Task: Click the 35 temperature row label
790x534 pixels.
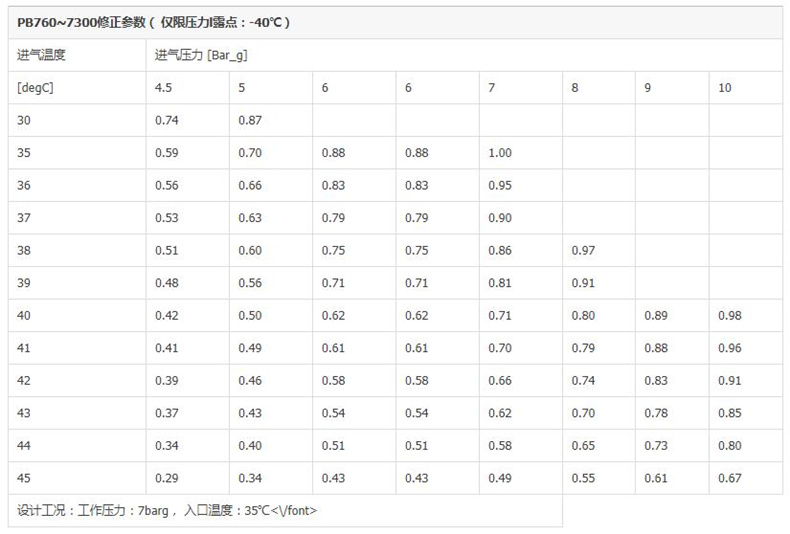Action: (x=24, y=153)
